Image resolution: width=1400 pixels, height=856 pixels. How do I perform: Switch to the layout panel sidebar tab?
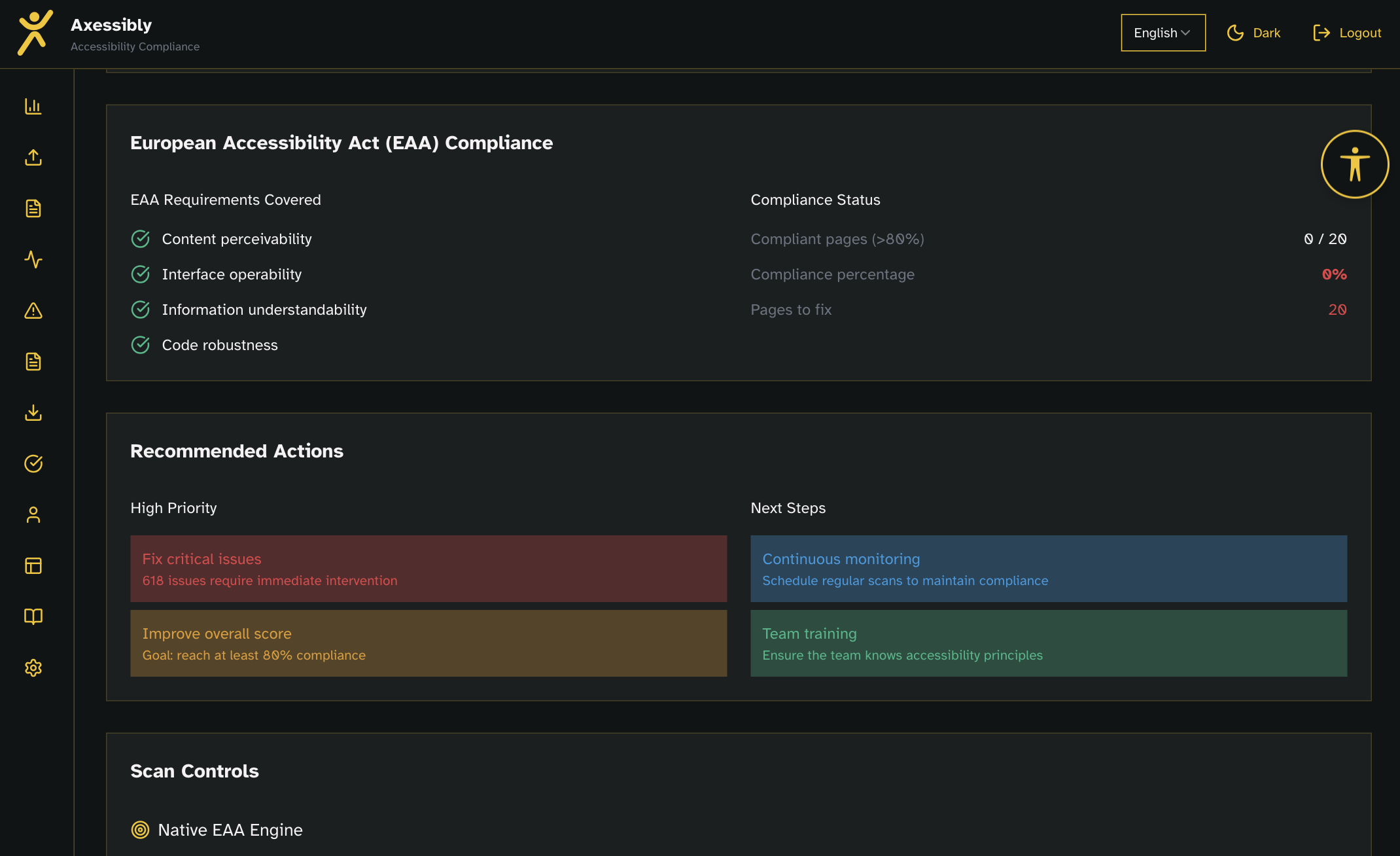coord(33,565)
